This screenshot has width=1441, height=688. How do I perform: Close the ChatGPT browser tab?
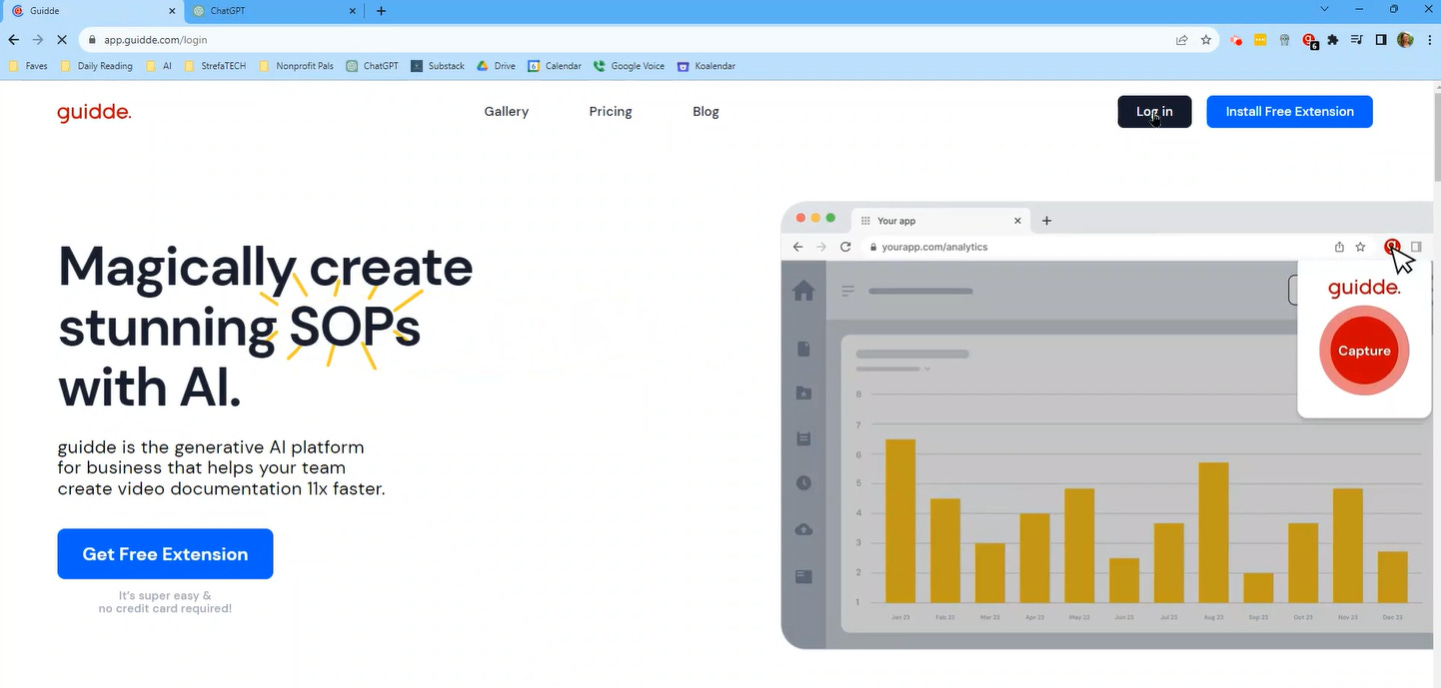click(352, 11)
